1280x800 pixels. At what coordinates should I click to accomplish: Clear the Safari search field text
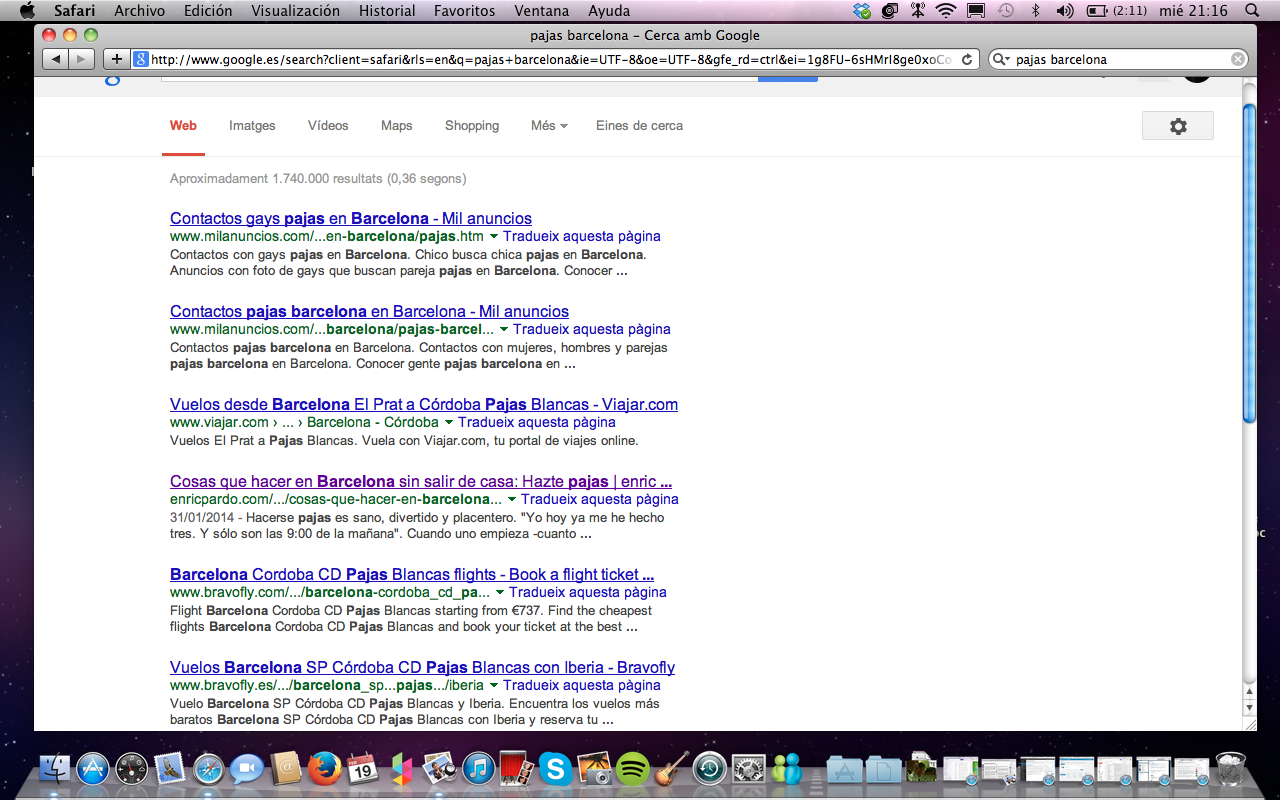pos(1238,59)
